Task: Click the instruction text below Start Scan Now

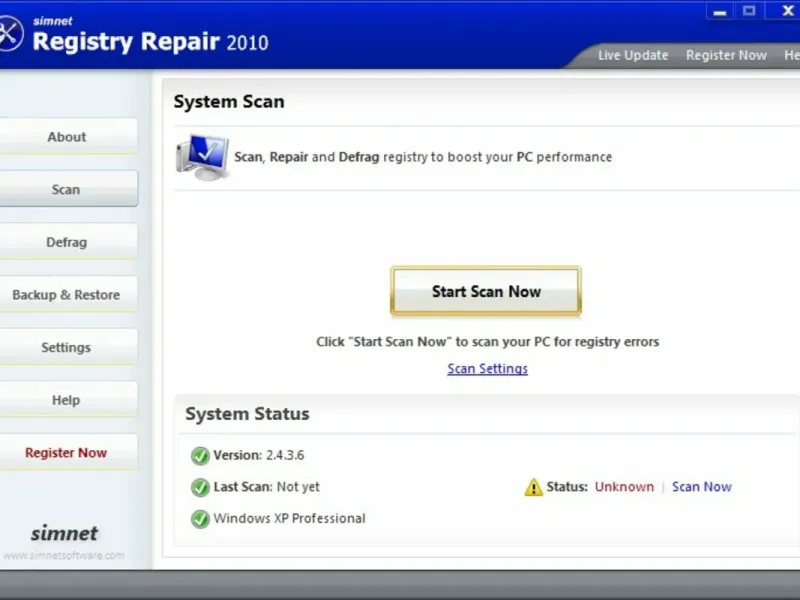Action: (x=488, y=342)
